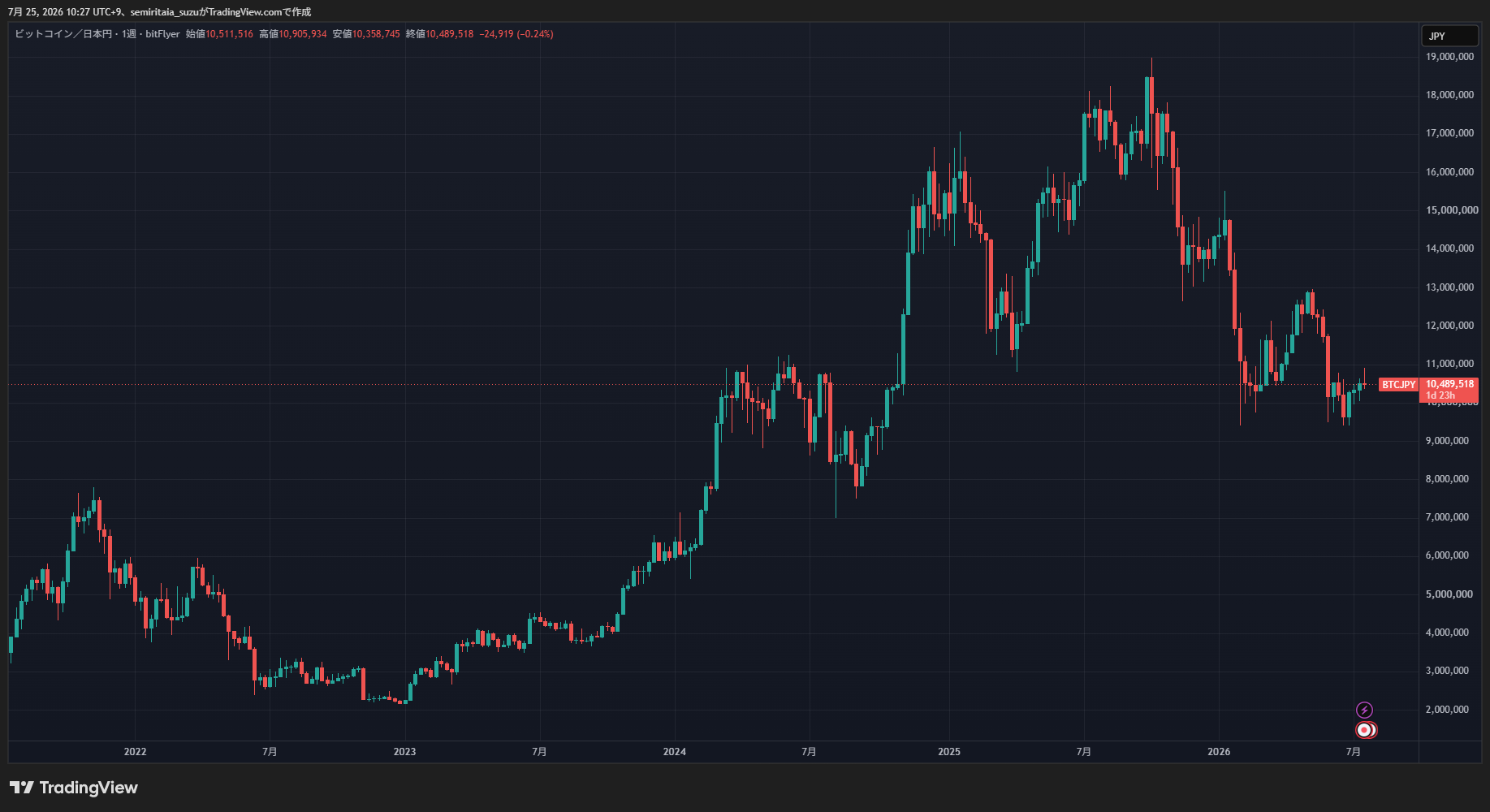
Task: Open the JPY currency selector
Action: click(1449, 36)
